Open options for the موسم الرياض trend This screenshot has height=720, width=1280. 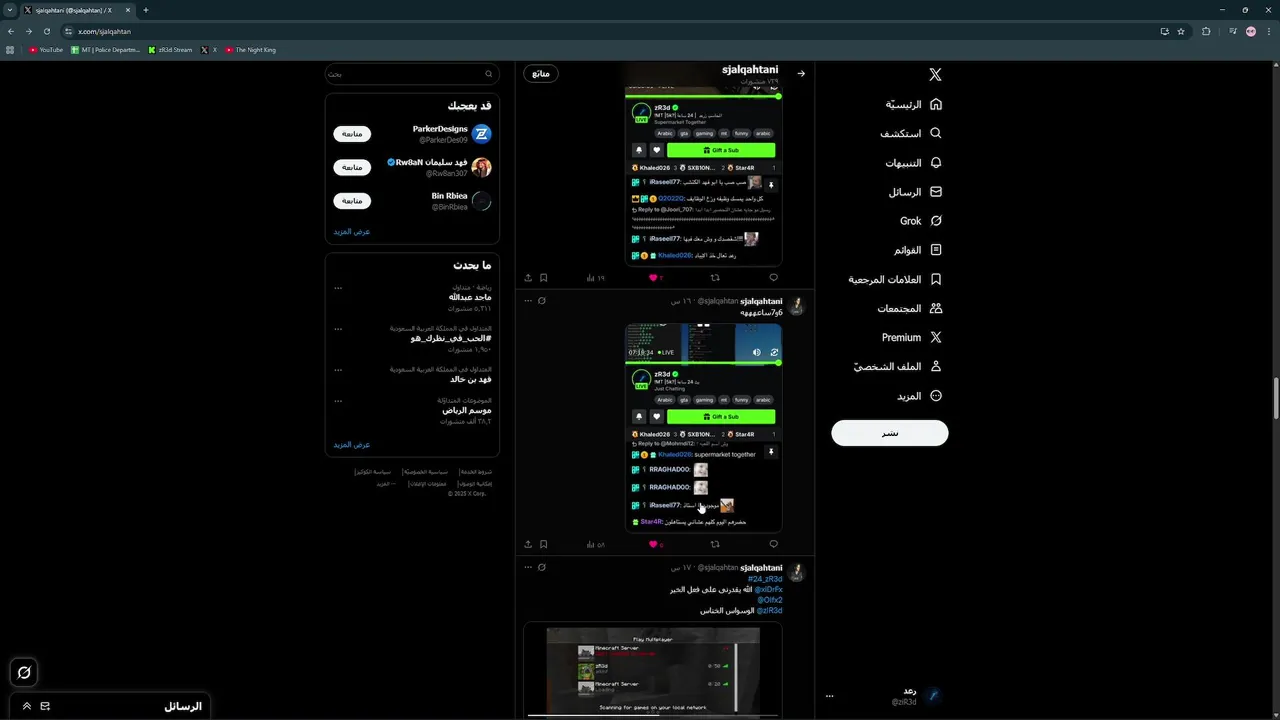coord(338,400)
